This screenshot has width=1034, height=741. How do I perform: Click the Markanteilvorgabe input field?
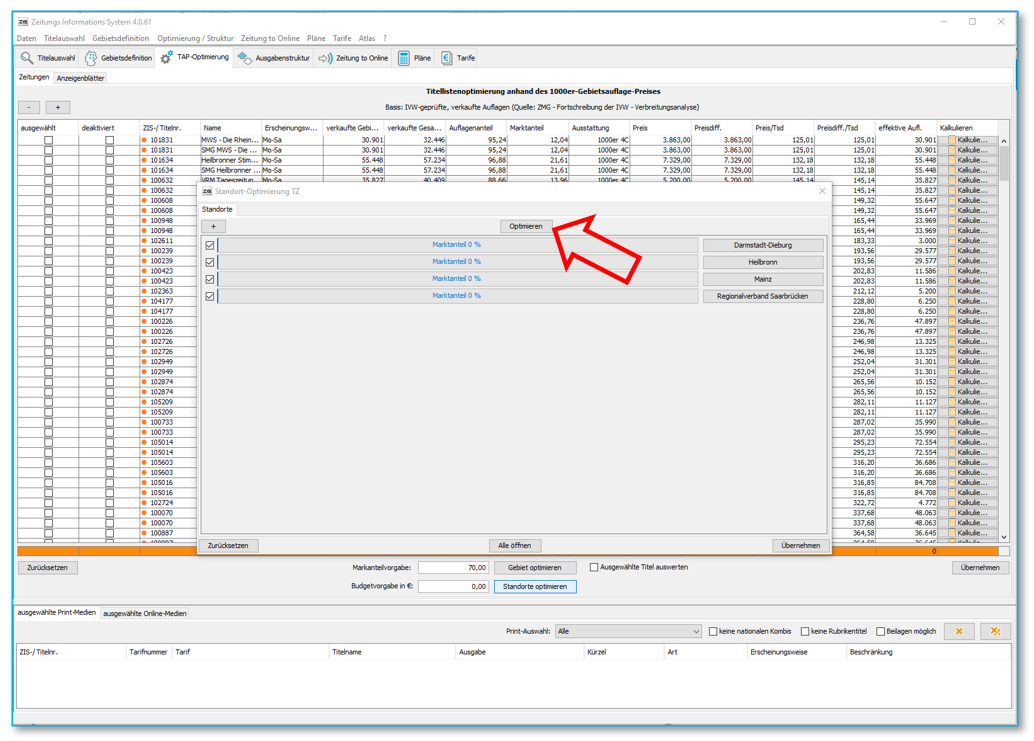pos(453,567)
